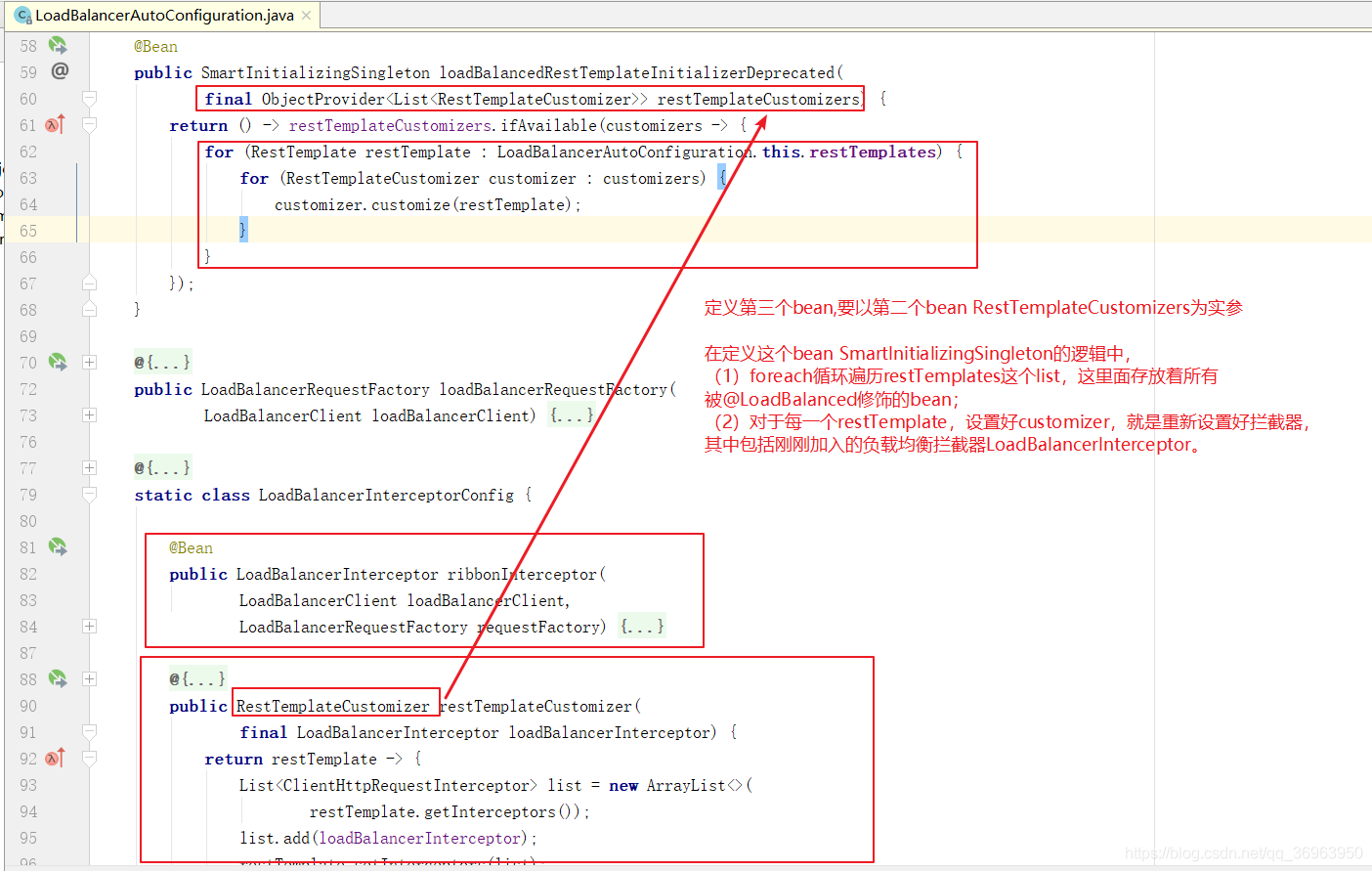
Task: Select the LoadBalancerAutoConfiguration.java editor tab
Action: click(162, 16)
